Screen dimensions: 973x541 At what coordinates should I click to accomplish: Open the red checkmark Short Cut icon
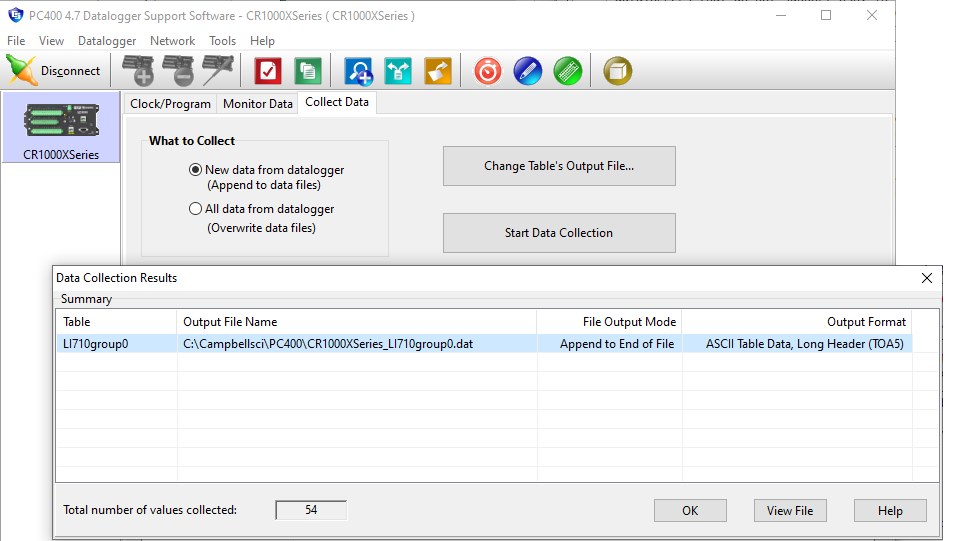268,71
